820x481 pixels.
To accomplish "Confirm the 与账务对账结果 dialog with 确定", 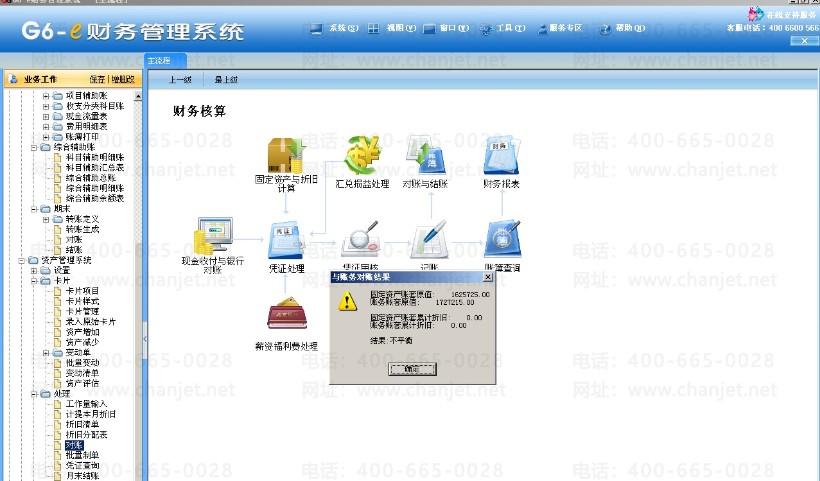I will [x=412, y=369].
